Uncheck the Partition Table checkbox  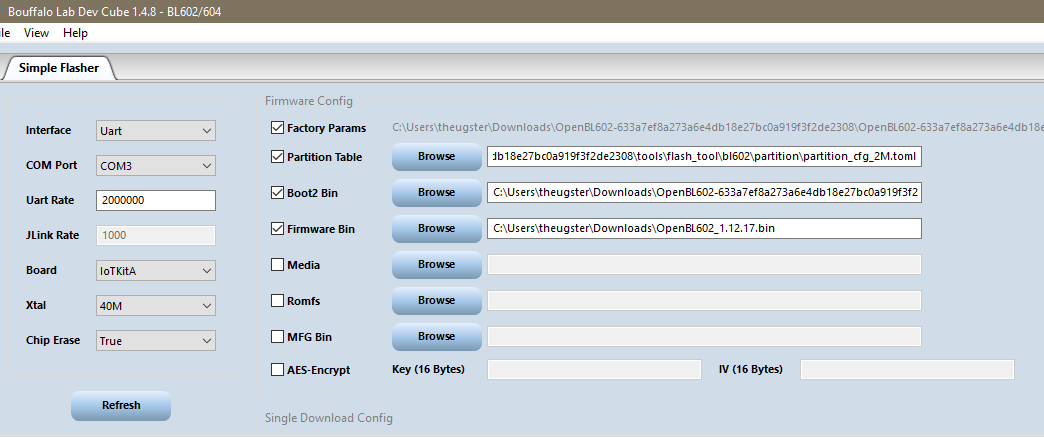[278, 156]
